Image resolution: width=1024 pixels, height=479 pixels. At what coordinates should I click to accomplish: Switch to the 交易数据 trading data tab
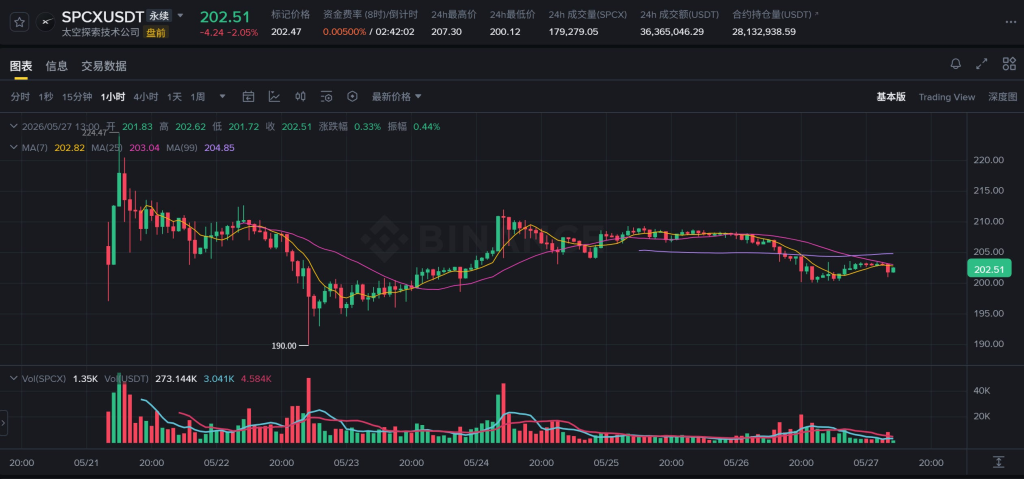104,65
